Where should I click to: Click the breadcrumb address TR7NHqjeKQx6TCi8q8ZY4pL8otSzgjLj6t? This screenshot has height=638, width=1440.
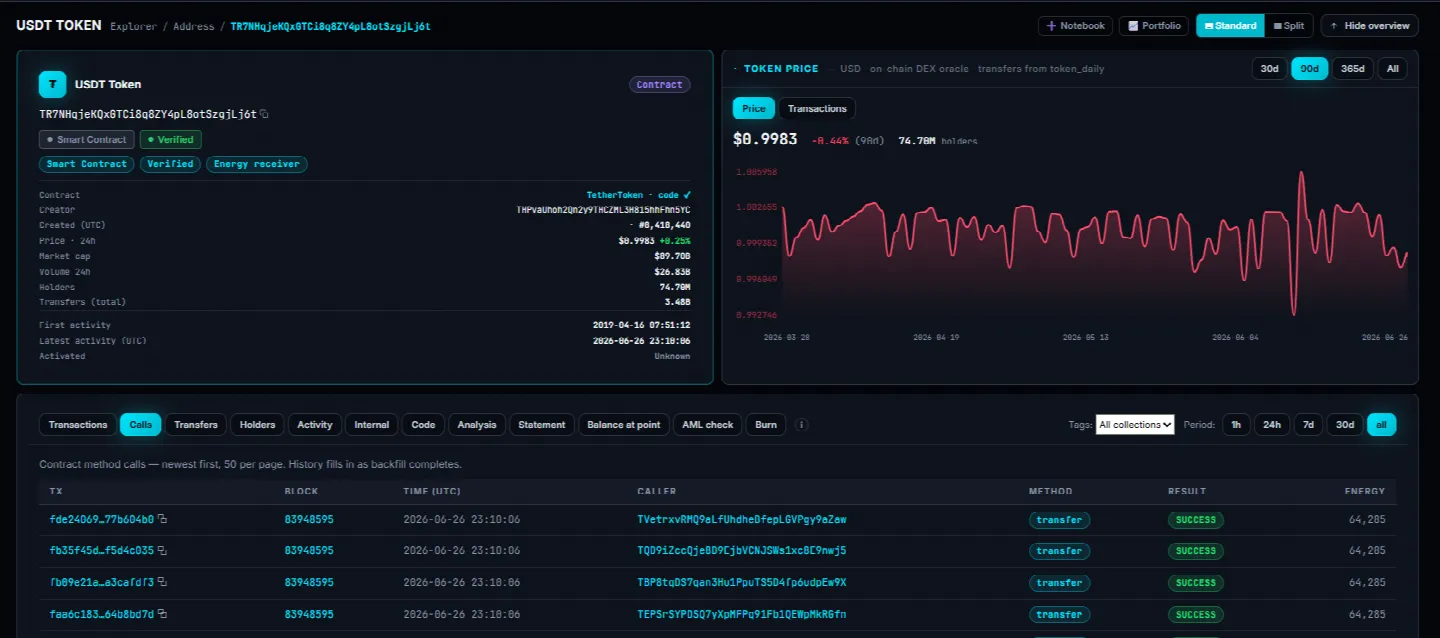(330, 26)
